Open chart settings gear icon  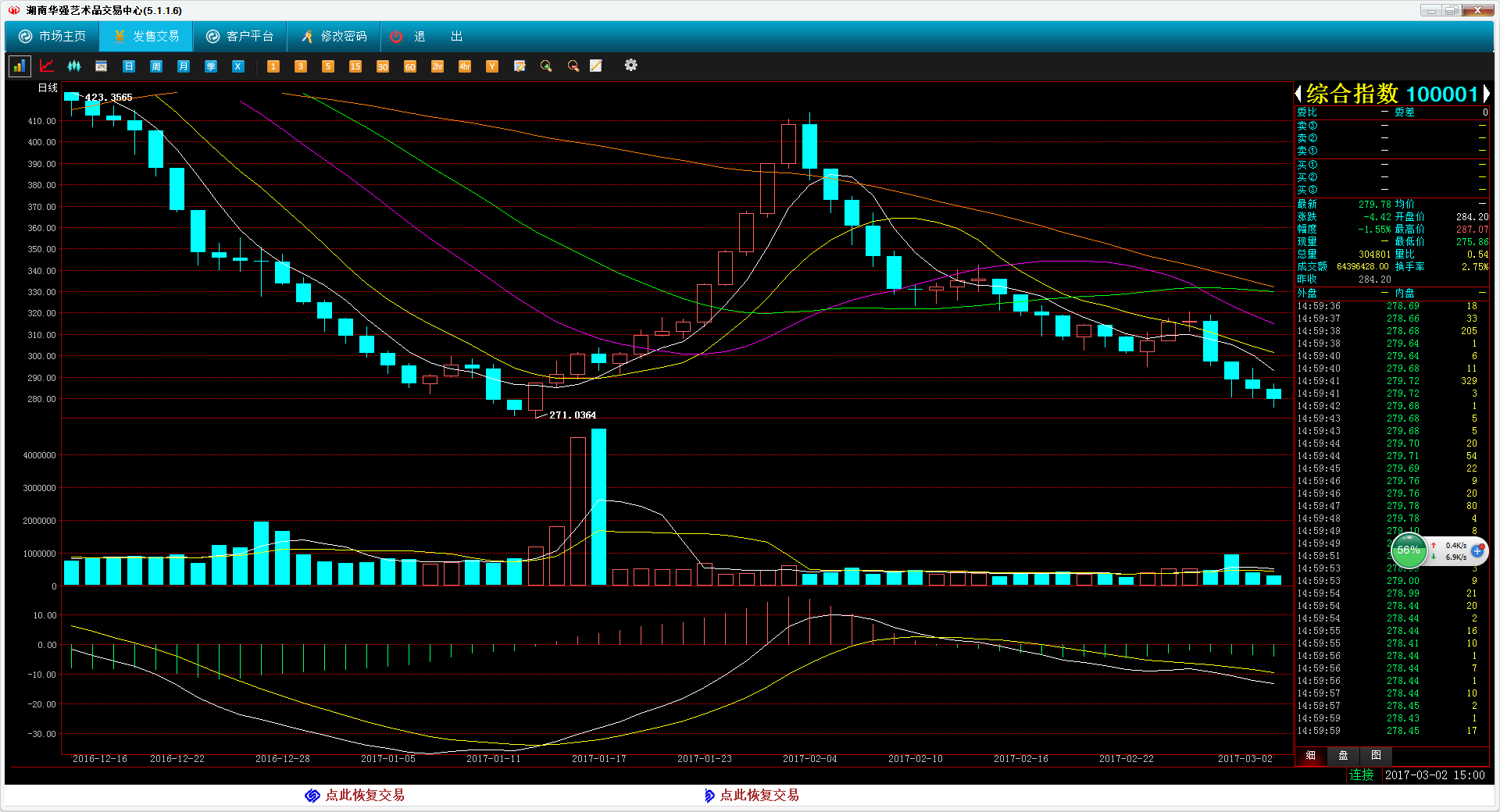pos(631,66)
